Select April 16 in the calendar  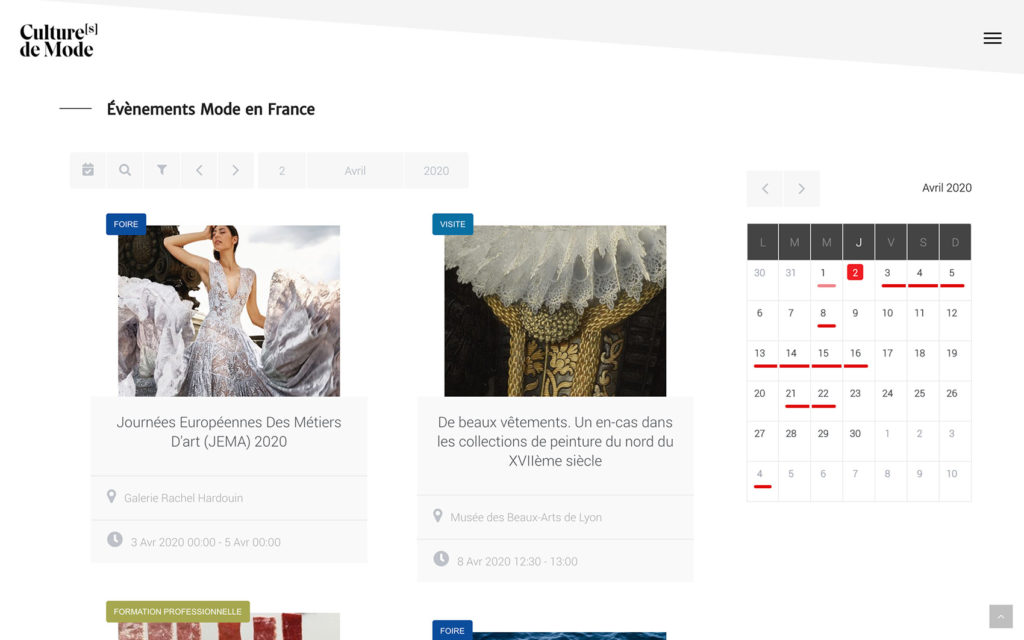[856, 353]
